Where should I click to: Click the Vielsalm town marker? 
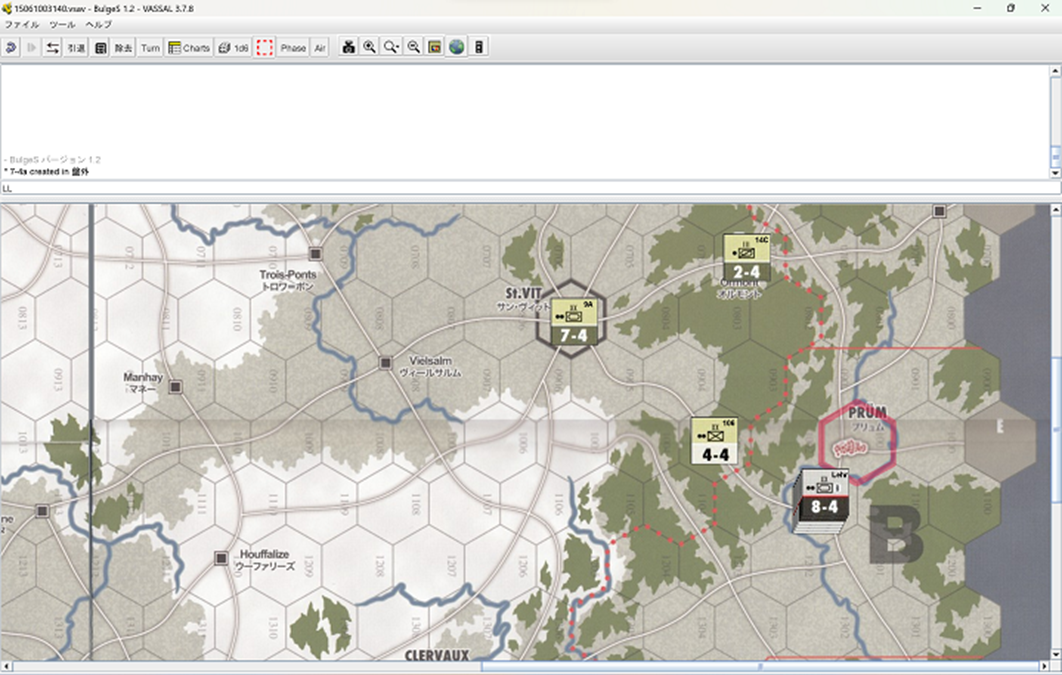coord(385,363)
